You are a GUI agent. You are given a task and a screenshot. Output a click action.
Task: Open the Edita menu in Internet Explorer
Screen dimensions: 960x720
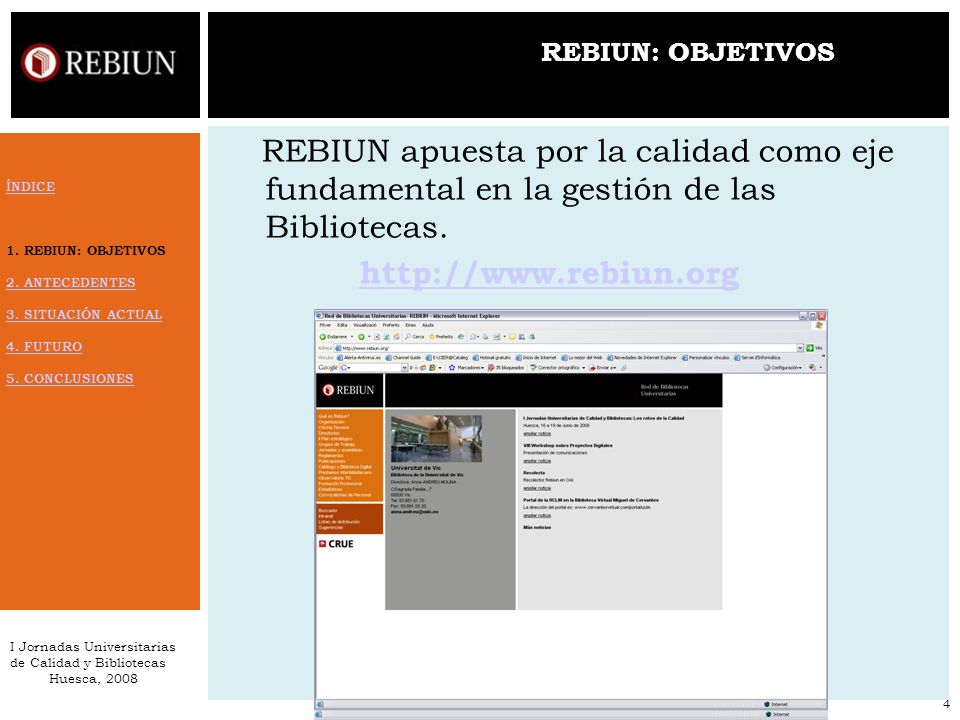click(342, 325)
